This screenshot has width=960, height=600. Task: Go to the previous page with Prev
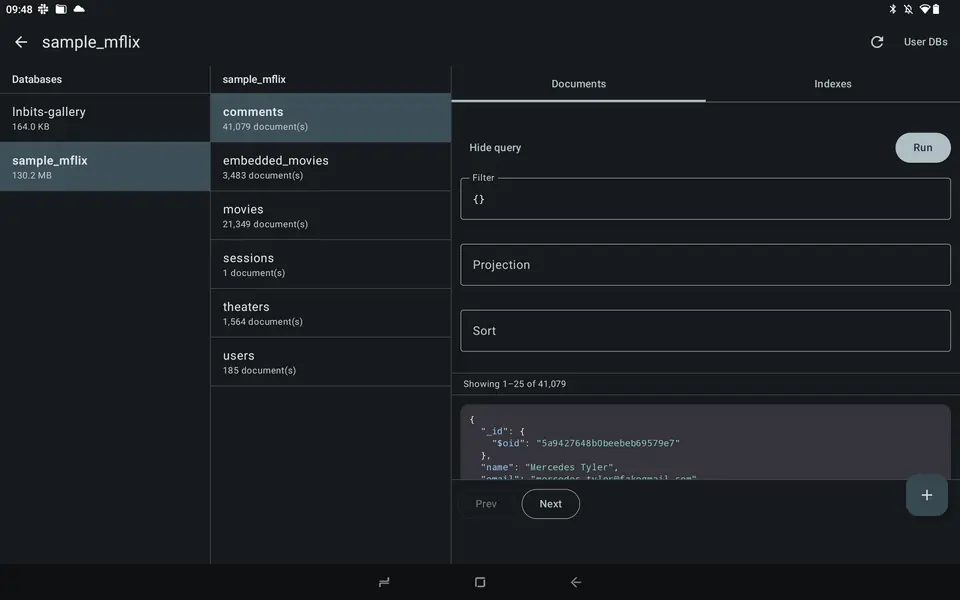coord(486,504)
